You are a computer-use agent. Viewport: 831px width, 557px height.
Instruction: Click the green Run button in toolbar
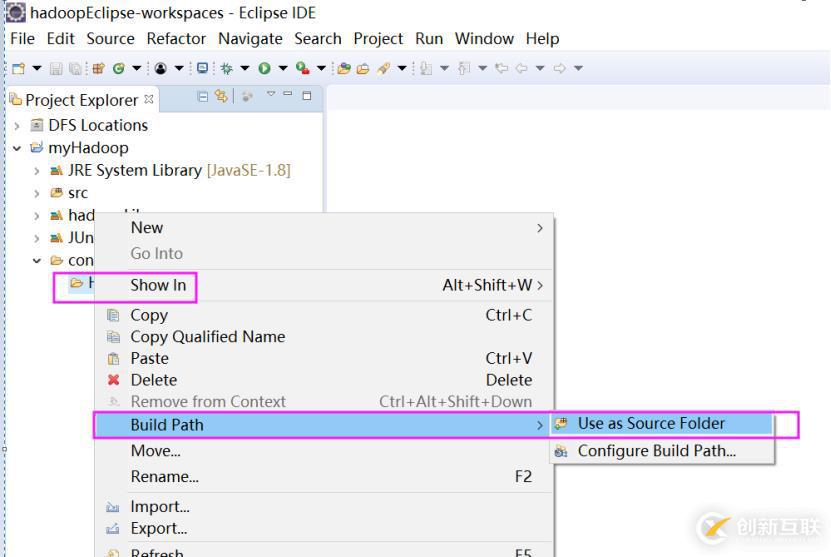click(x=264, y=68)
